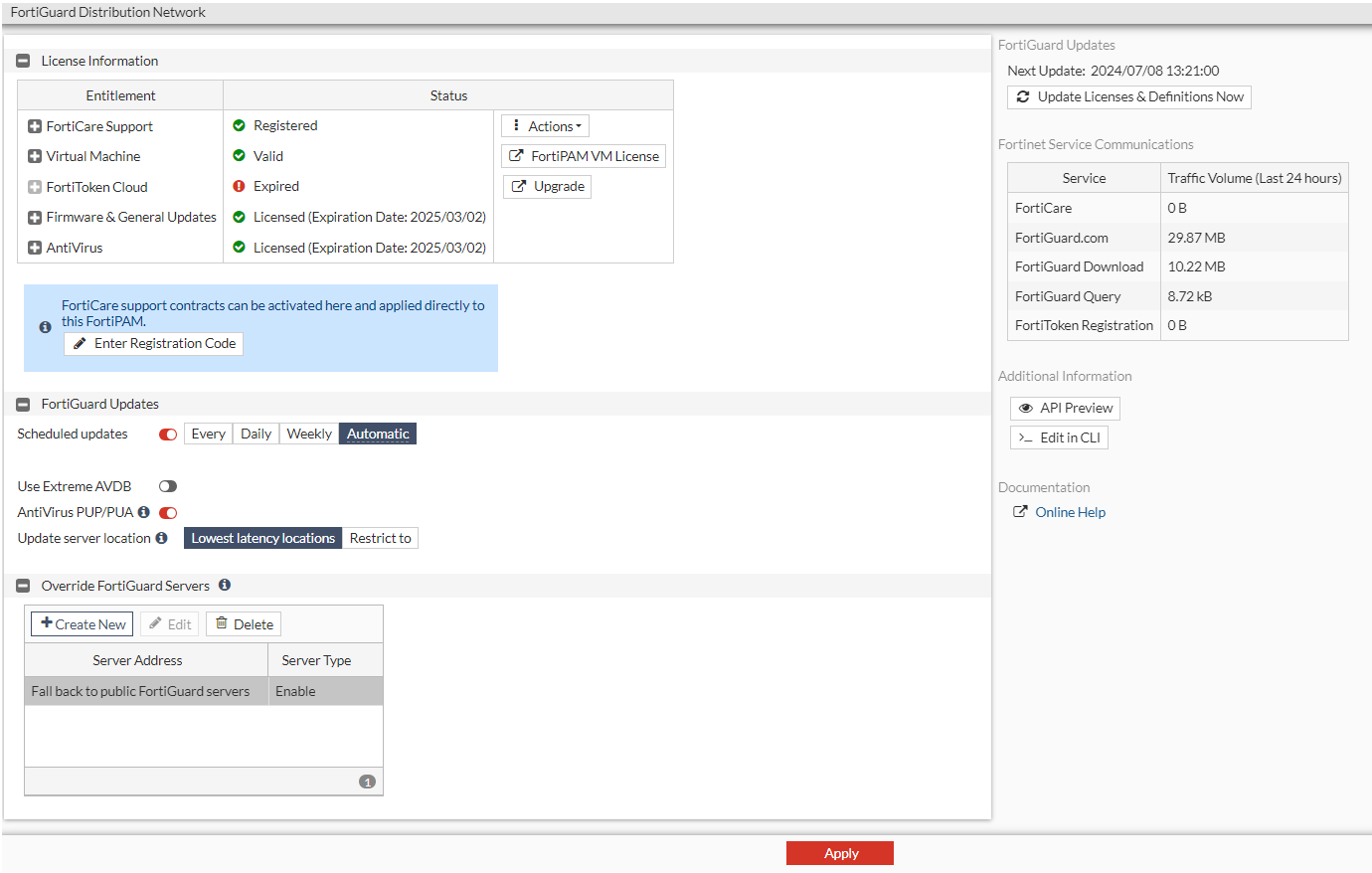Open the API Preview

[1065, 408]
